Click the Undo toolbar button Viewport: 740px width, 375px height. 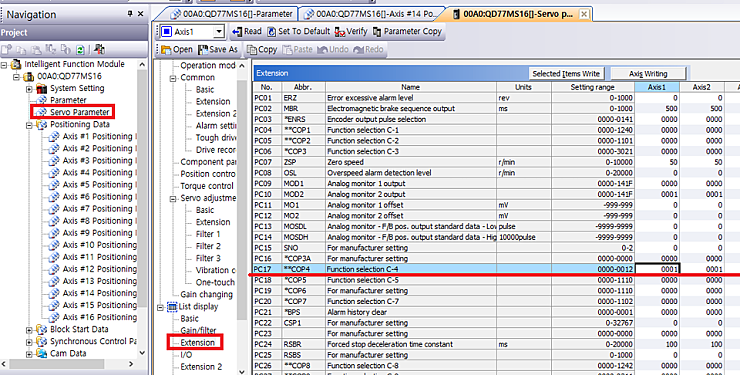point(333,50)
